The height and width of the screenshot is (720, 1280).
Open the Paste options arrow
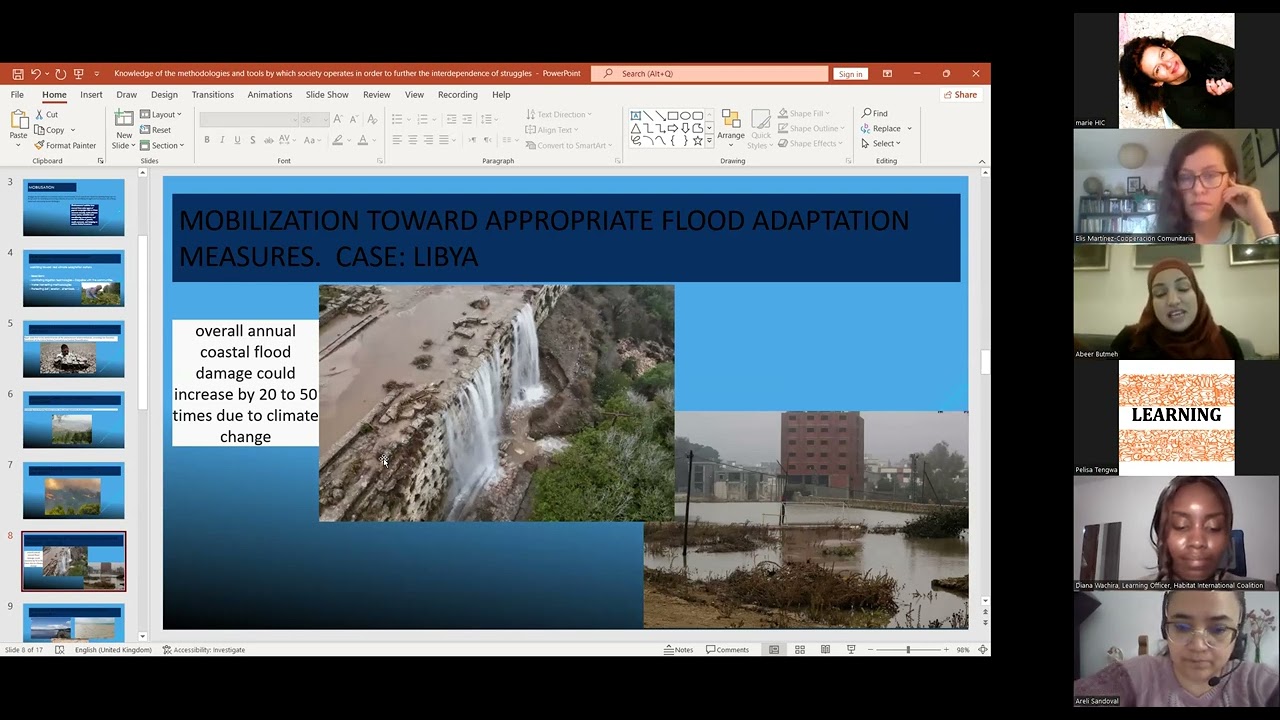18,146
